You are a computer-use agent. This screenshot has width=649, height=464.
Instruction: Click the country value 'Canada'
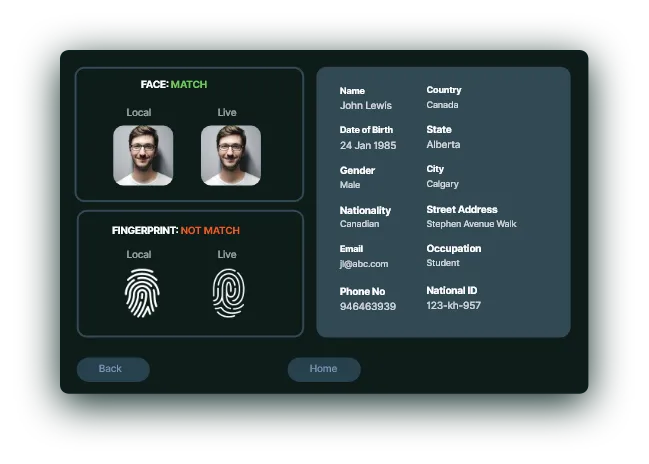442,105
